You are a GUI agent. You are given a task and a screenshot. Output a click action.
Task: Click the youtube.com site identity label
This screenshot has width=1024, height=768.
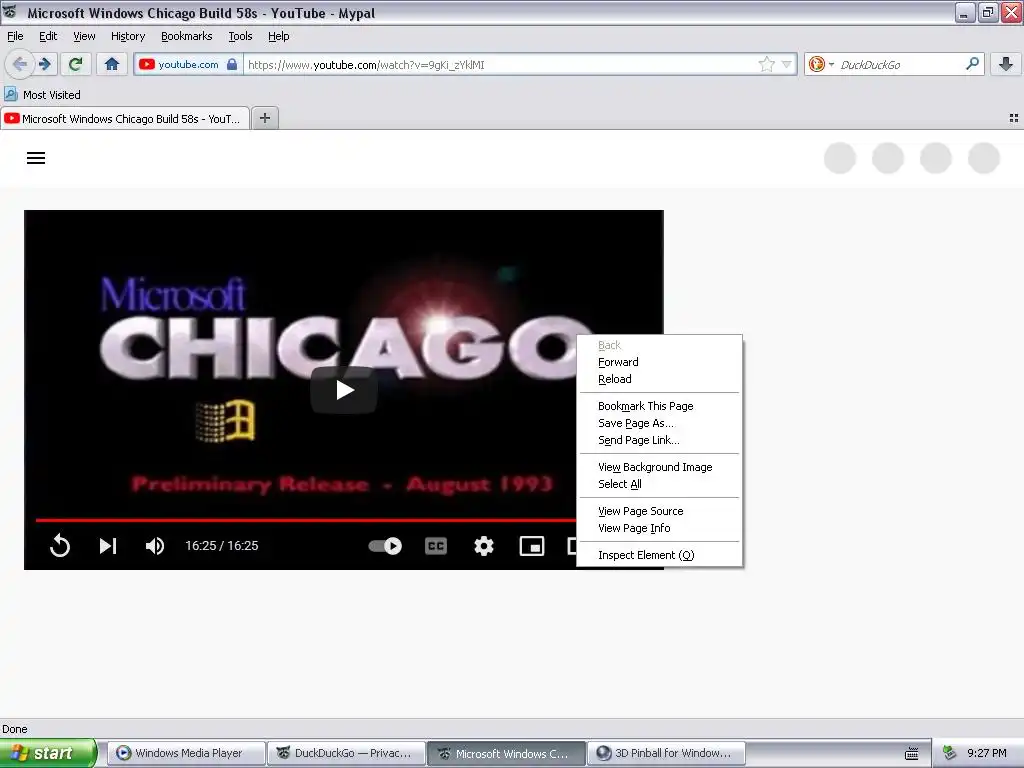[x=188, y=64]
